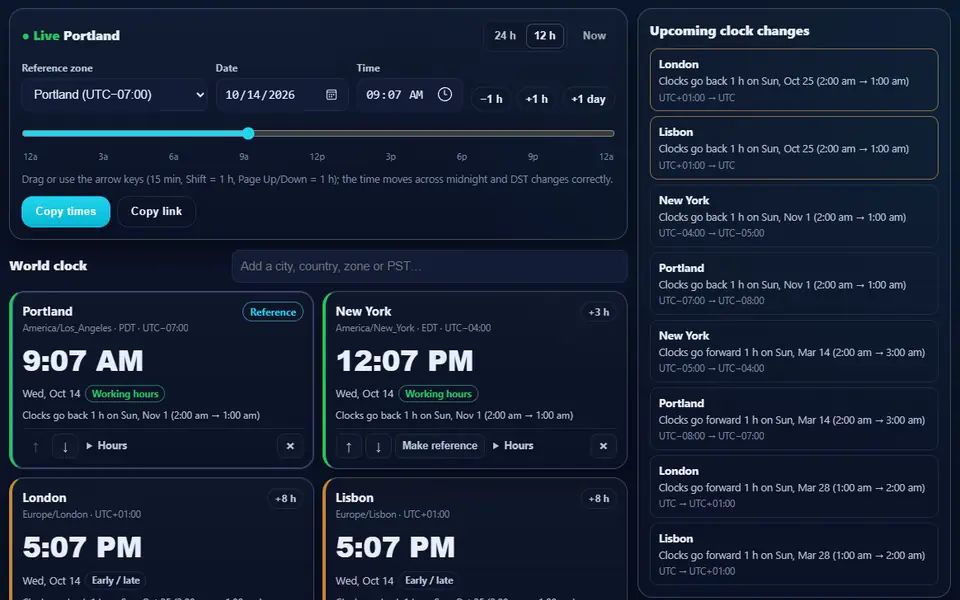
Task: Move Portland card up with arrow
Action: (x=36, y=446)
